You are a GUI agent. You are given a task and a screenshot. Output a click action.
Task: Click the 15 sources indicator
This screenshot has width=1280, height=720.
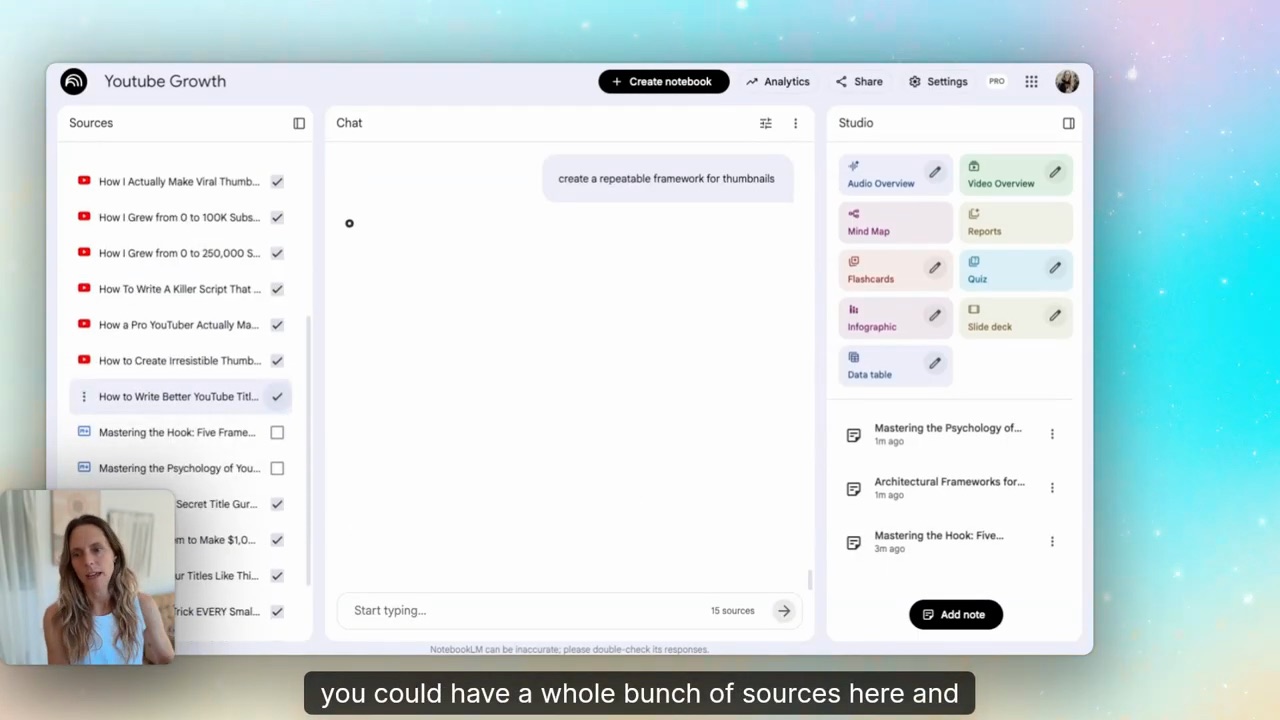pos(733,611)
